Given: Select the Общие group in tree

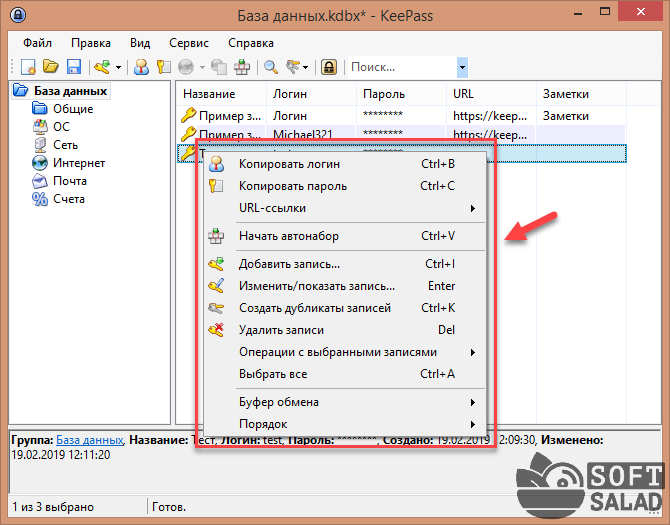Looking at the screenshot, I should coord(73,109).
